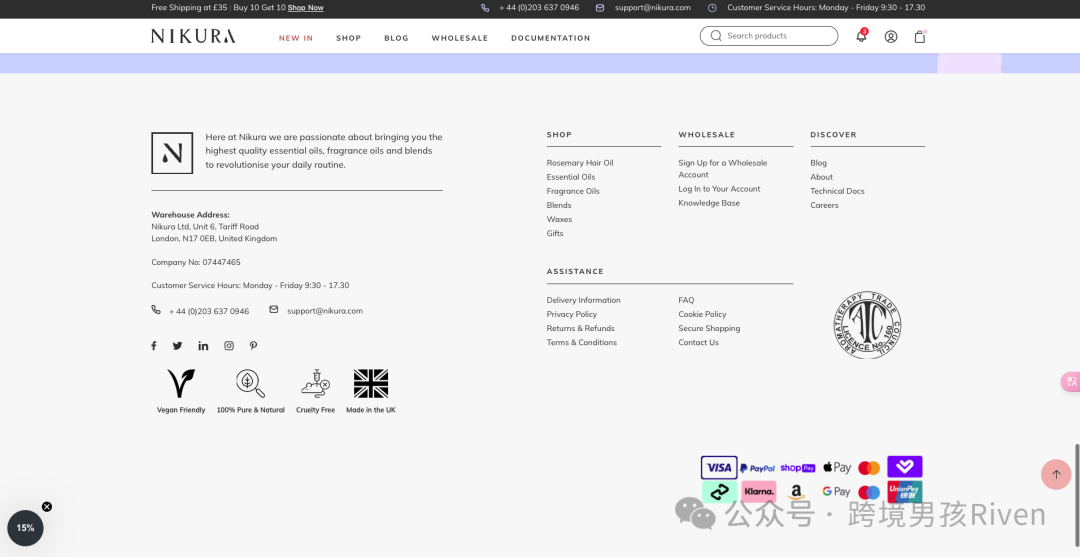Click the Shop Now link in banner
This screenshot has width=1080, height=557.
[x=305, y=8]
